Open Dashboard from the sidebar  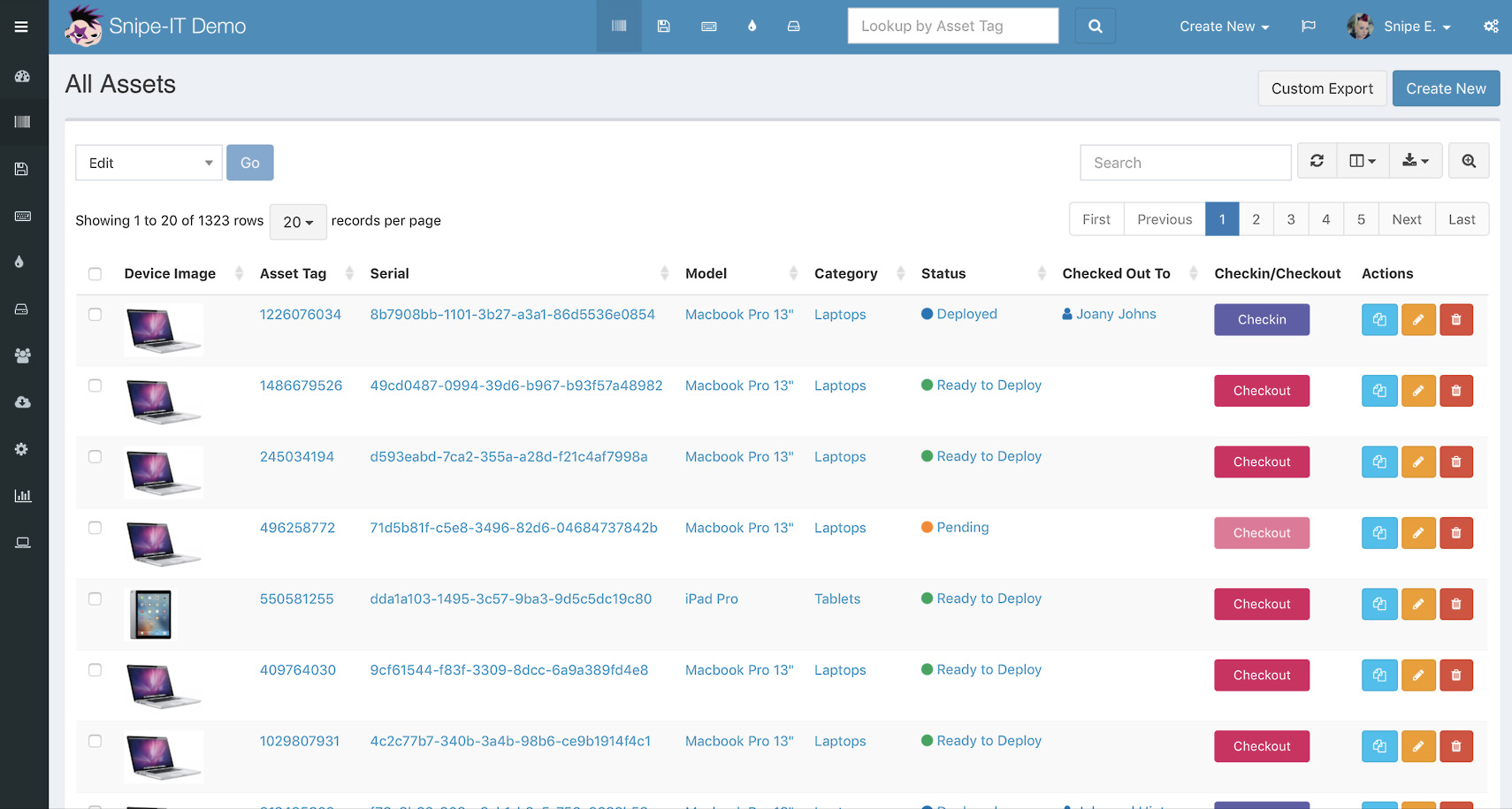[23, 76]
